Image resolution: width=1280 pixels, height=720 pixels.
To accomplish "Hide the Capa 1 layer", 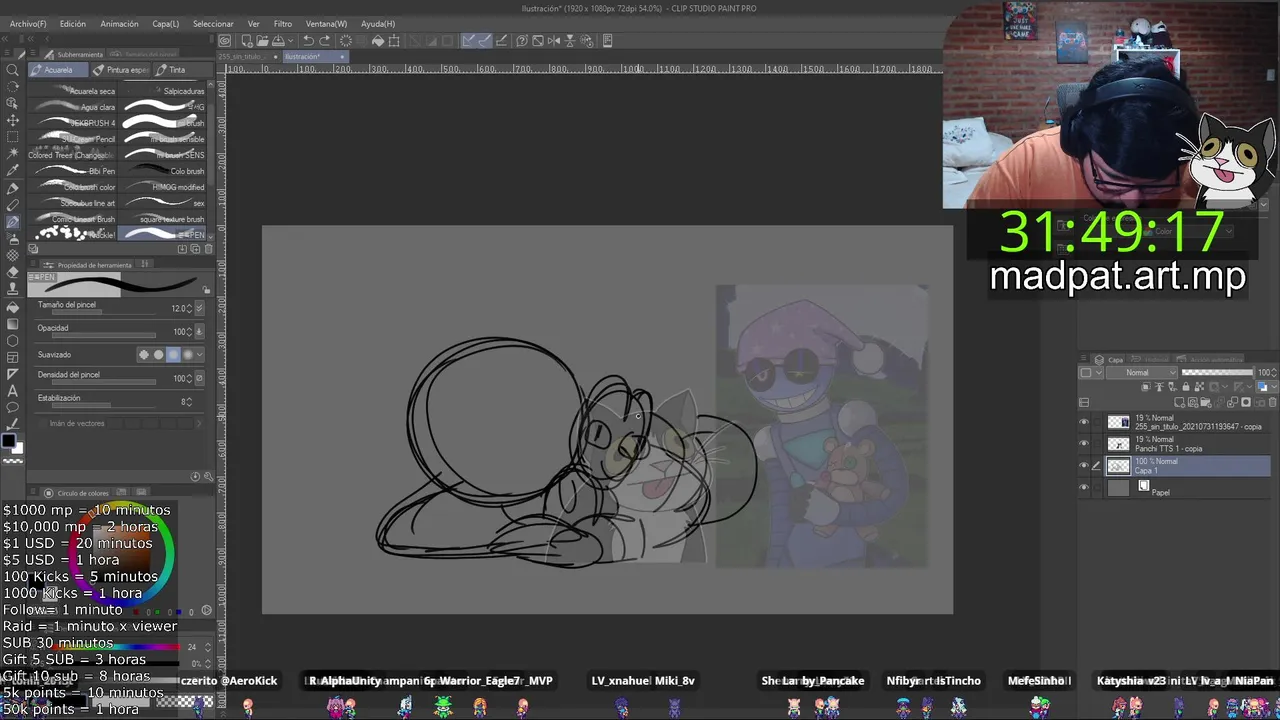I will point(1084,465).
